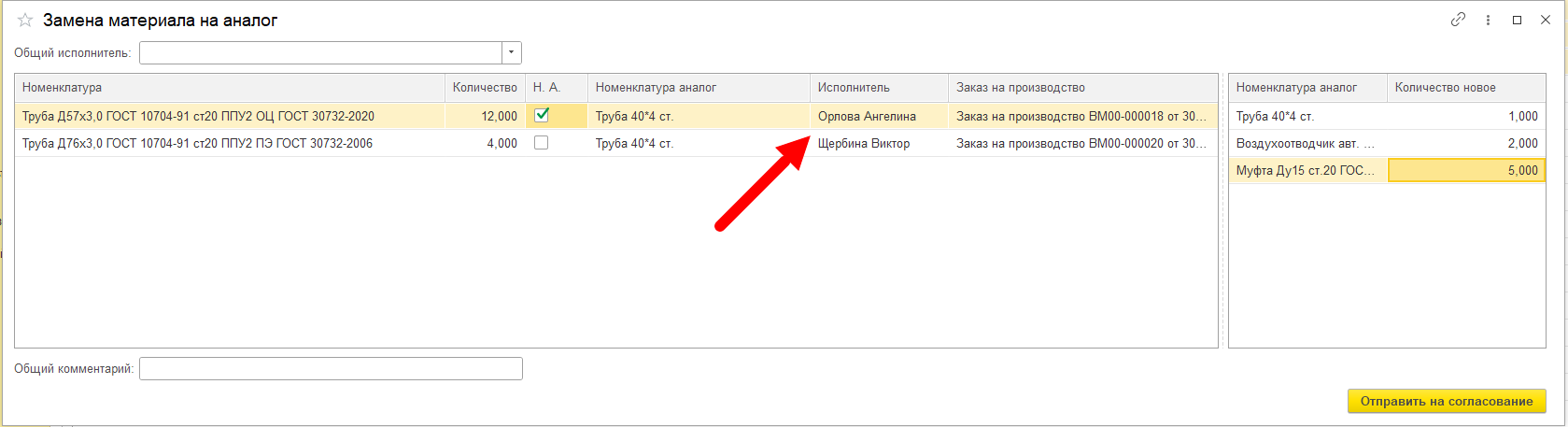This screenshot has height=427, width=1568.
Task: Open the three-dot more actions menu
Action: [1488, 20]
